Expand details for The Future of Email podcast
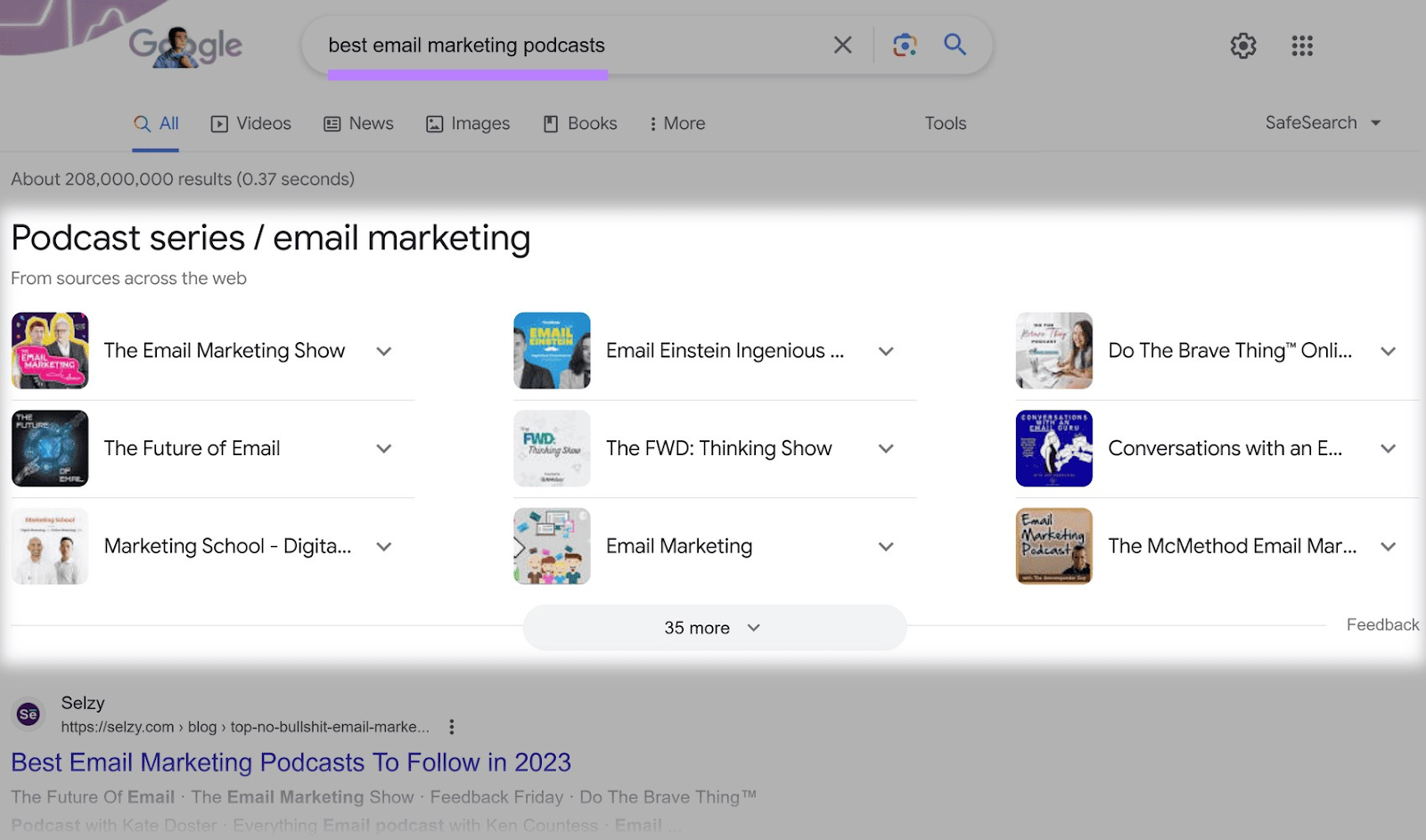Screen dimensions: 1426x840 tap(383, 448)
